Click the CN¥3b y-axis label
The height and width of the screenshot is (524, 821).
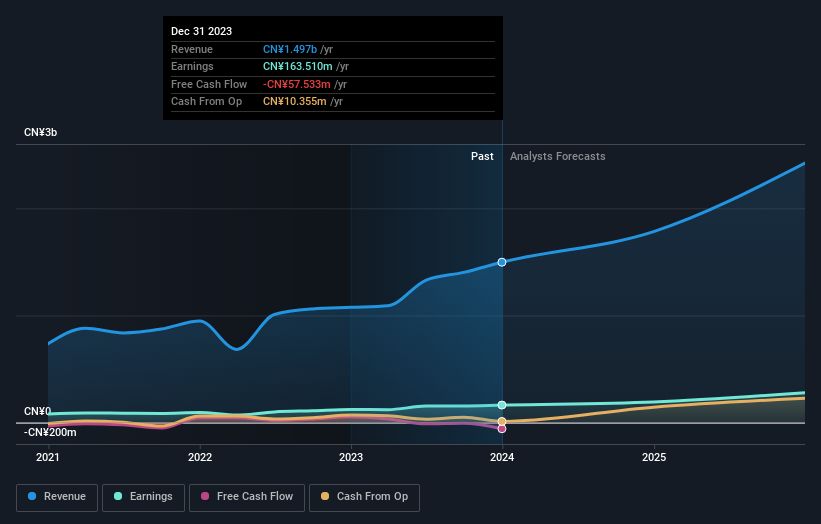click(x=40, y=132)
